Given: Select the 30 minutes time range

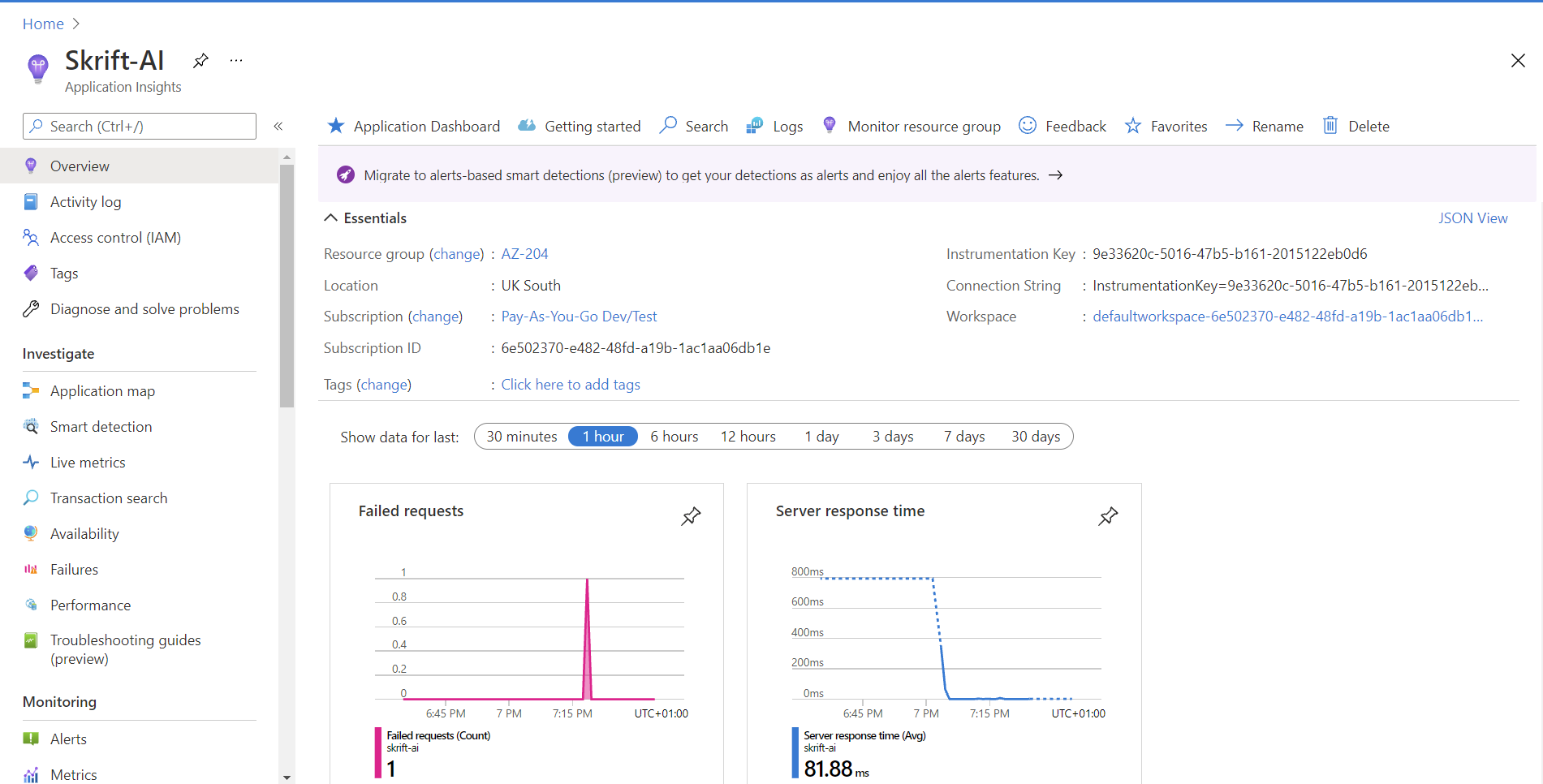Looking at the screenshot, I should (522, 437).
